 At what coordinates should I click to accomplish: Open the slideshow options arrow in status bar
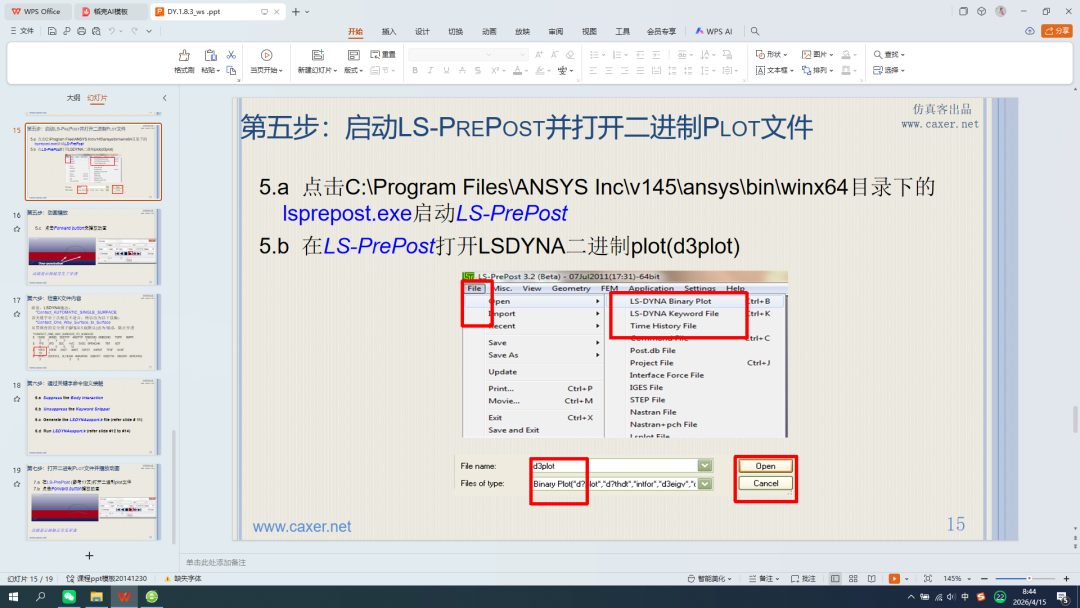[906, 578]
